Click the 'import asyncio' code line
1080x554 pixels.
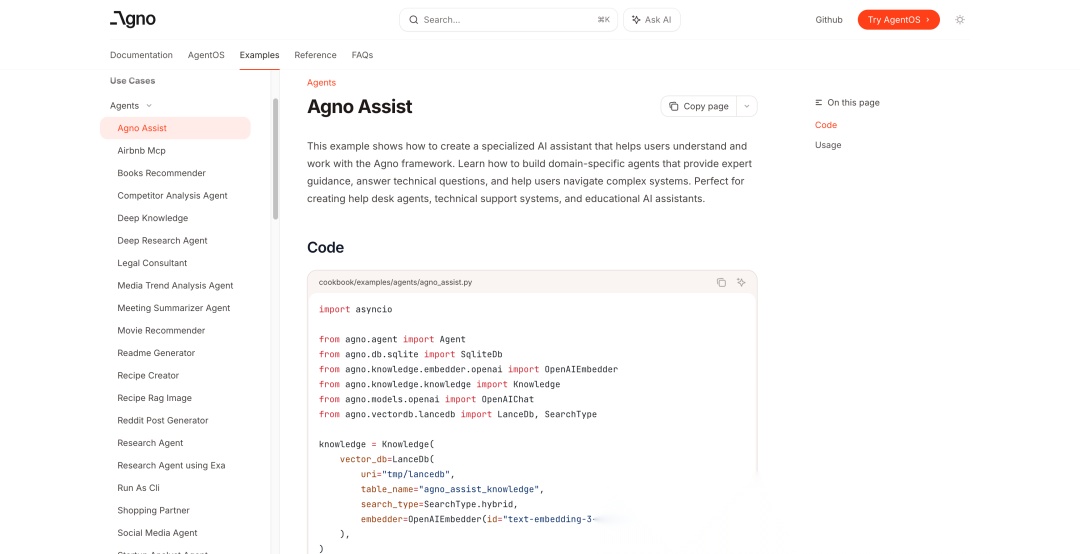(x=355, y=309)
